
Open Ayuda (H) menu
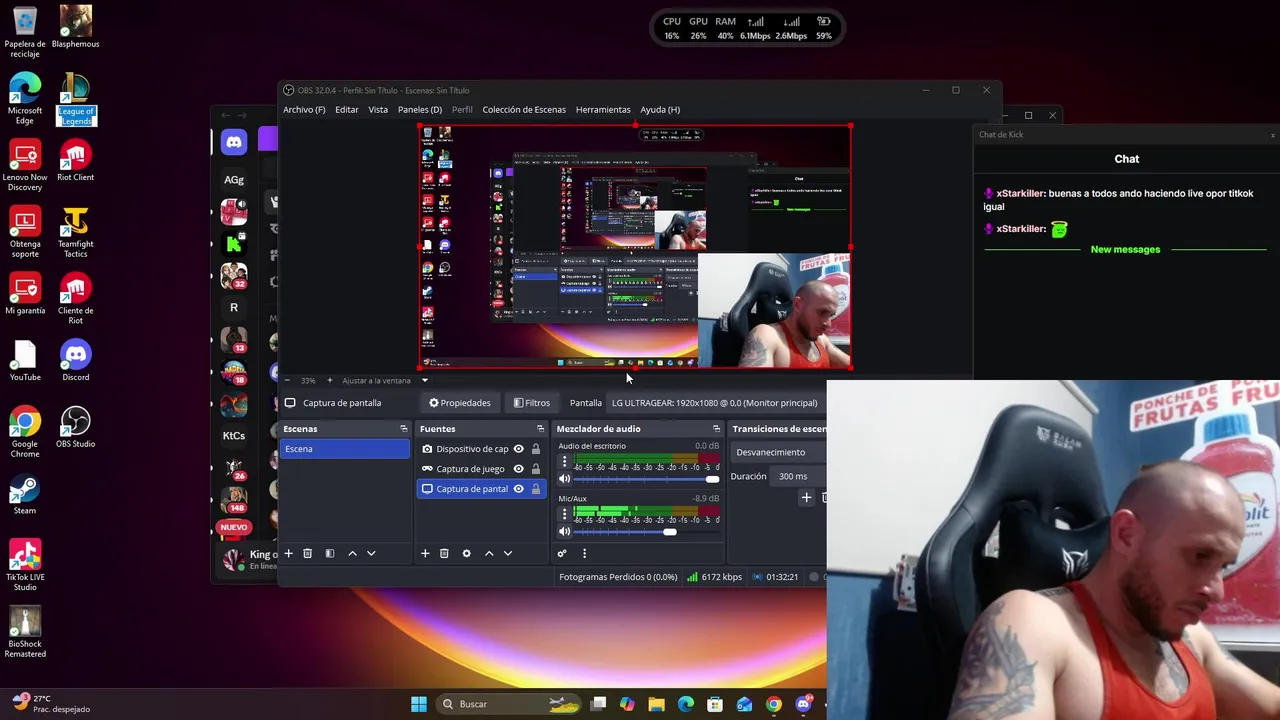(x=660, y=110)
